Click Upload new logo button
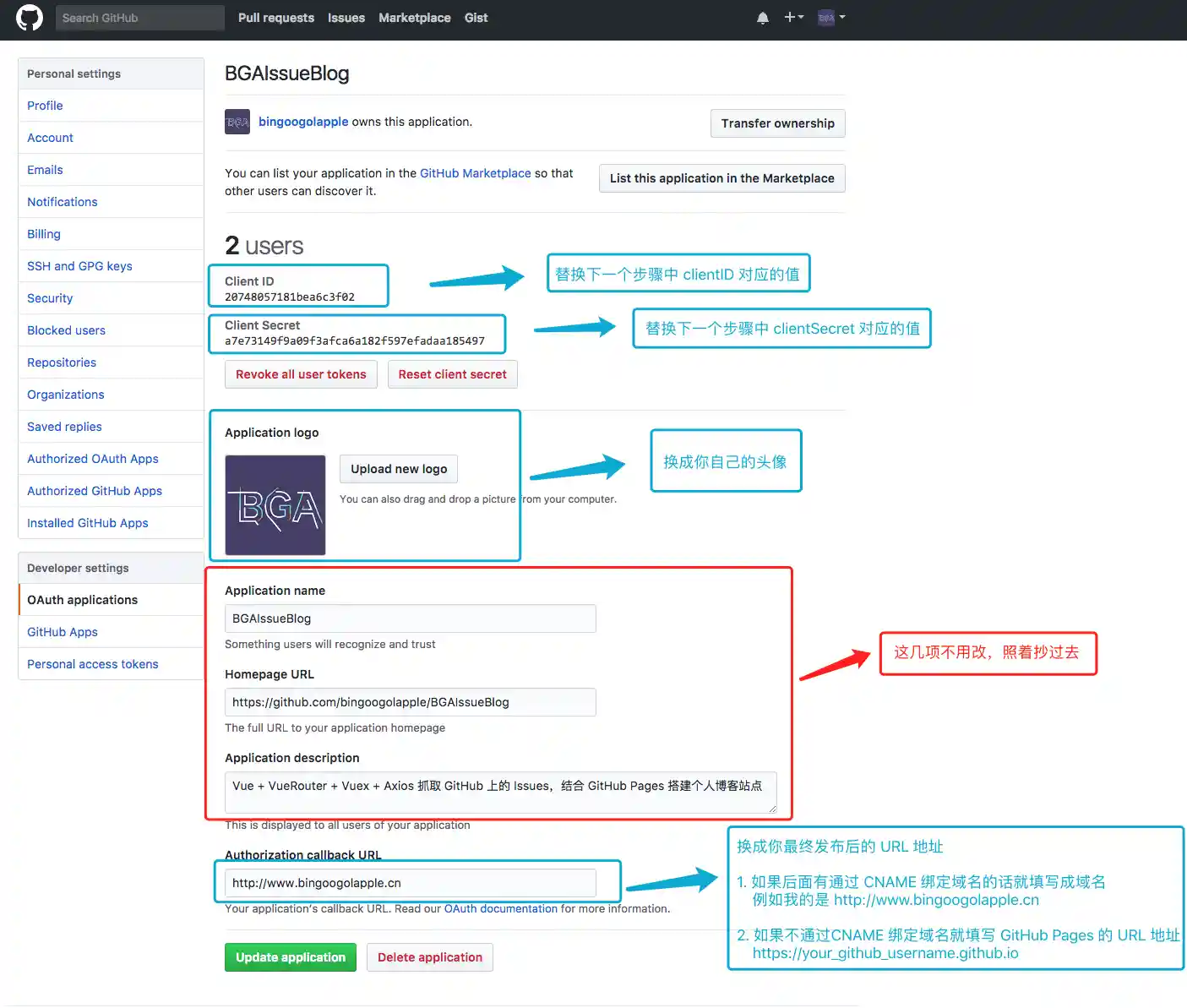1187x1008 pixels. pos(399,469)
